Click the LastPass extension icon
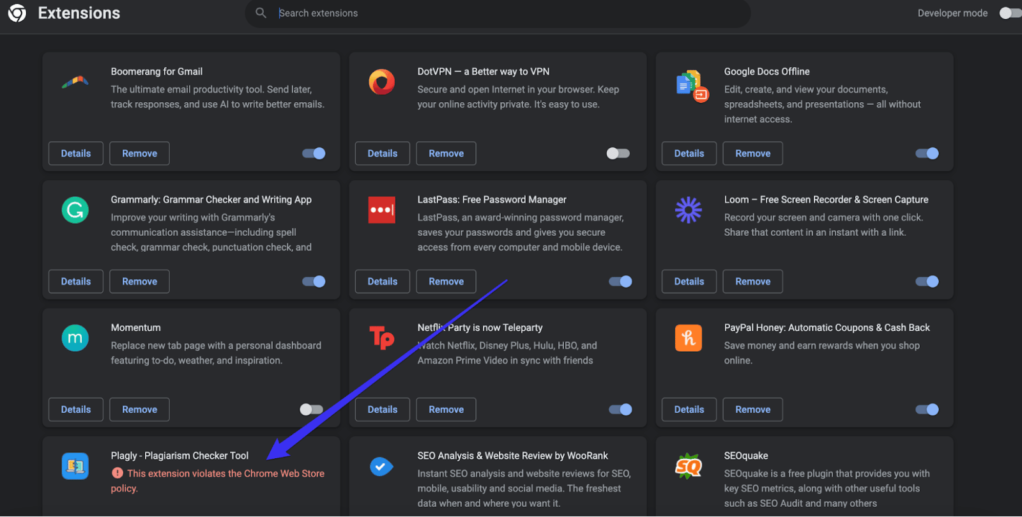The height and width of the screenshot is (517, 1022). (x=381, y=210)
